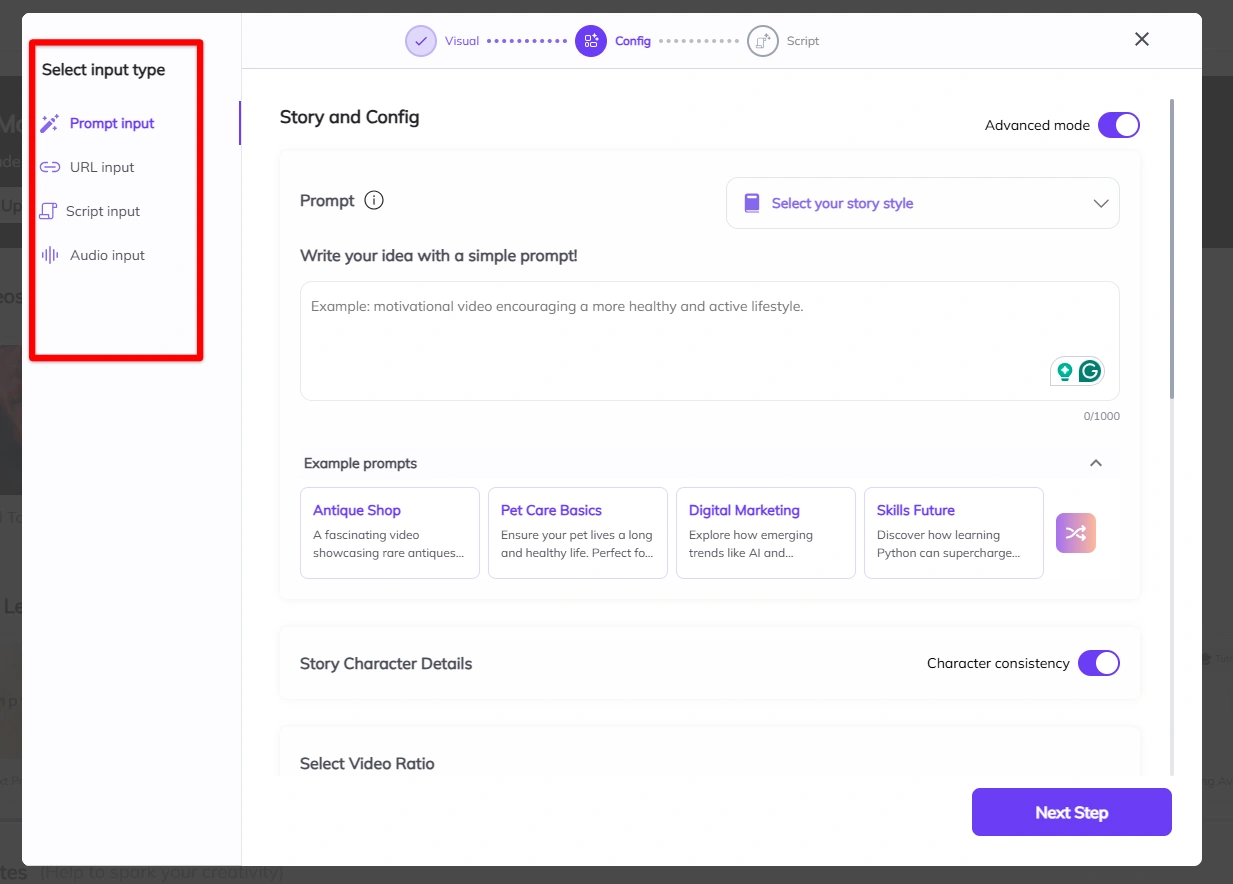The width and height of the screenshot is (1233, 884).
Task: Click the URL input link icon
Action: (x=50, y=167)
